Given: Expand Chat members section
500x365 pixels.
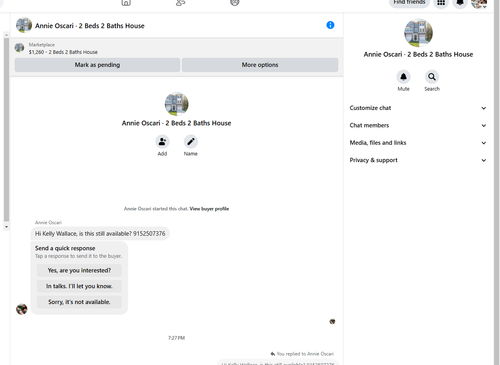Looking at the screenshot, I should coord(418,125).
